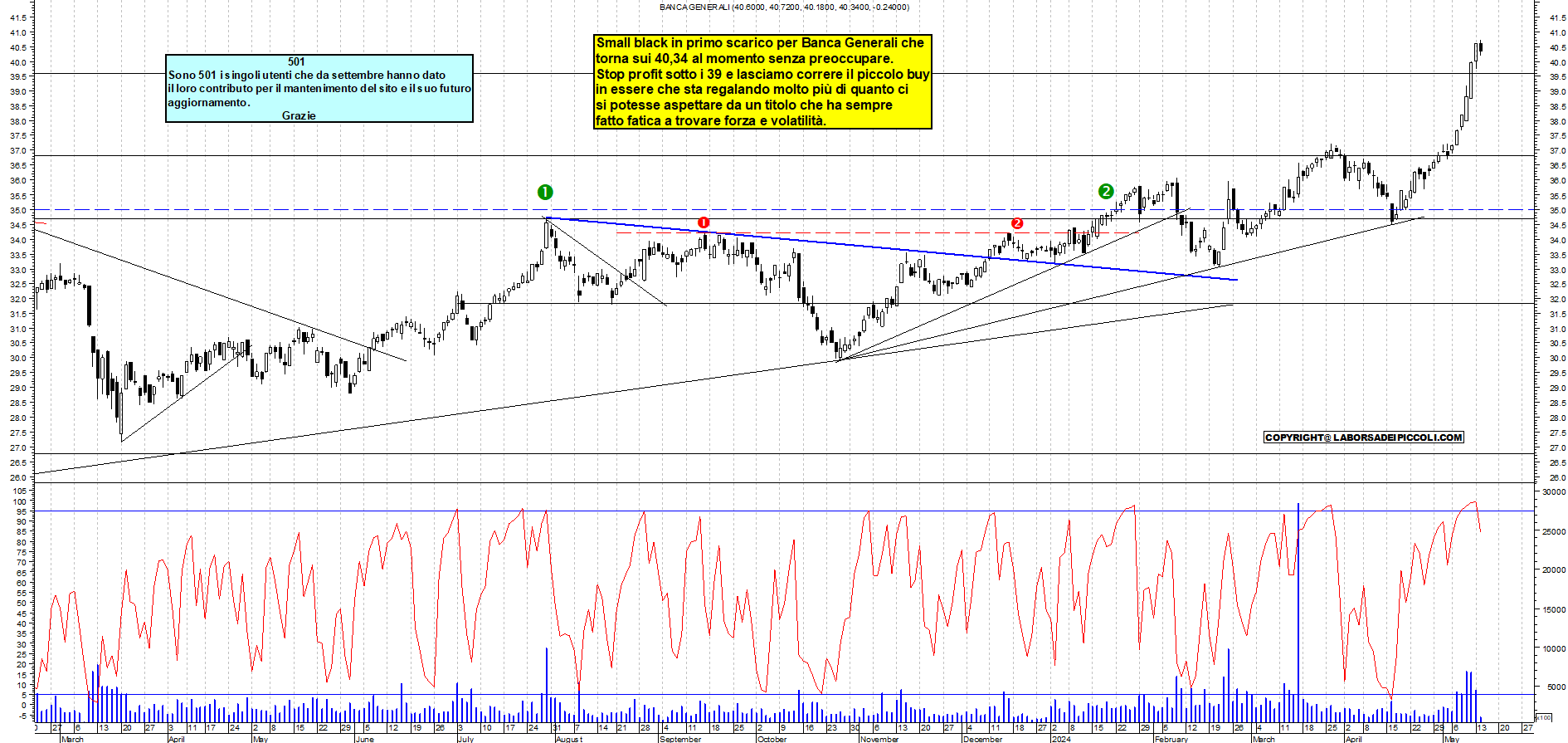Select the red circle marker numbered 2
This screenshot has width=1568, height=743.
point(1017,223)
